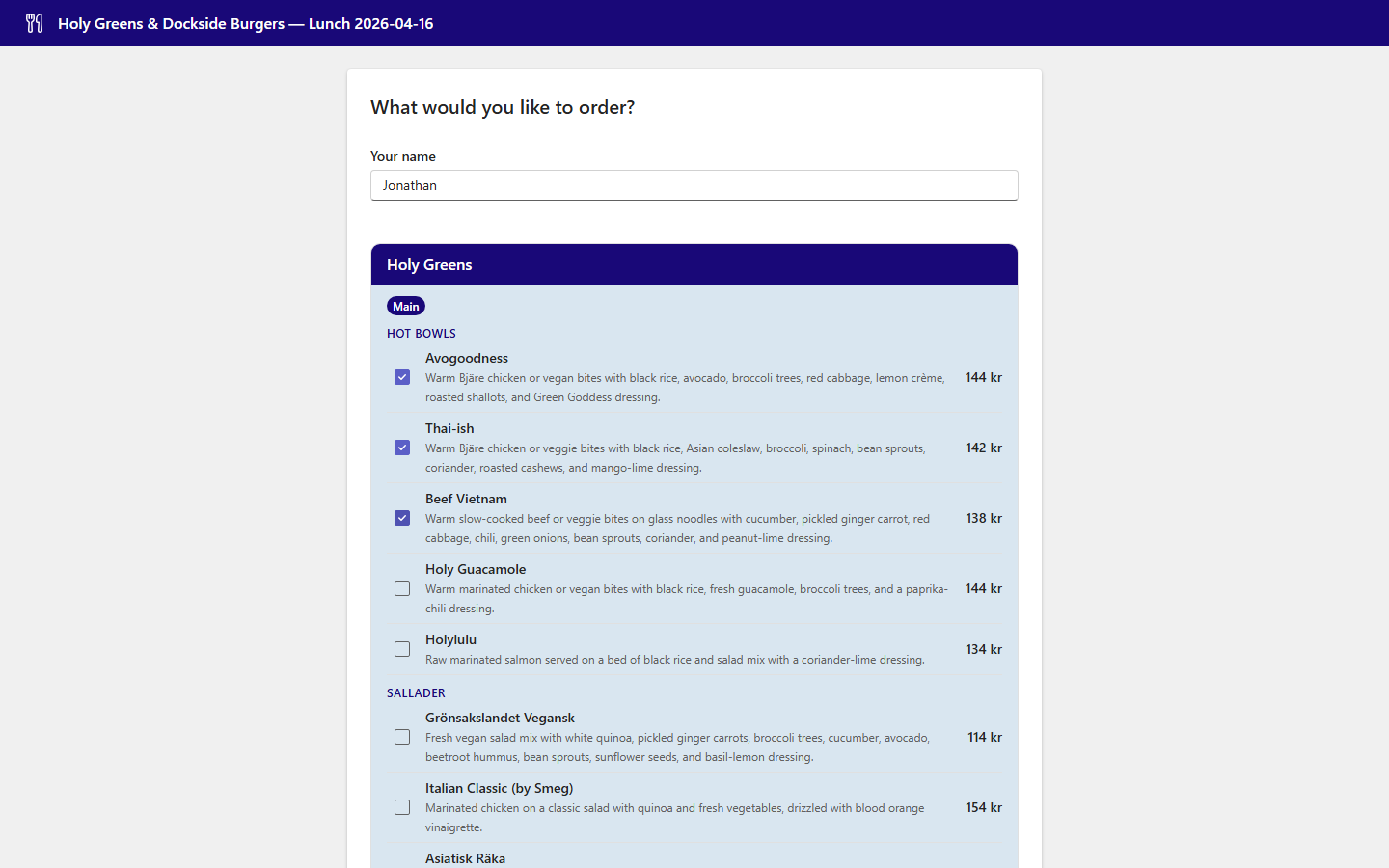Click the 138 kr price for Beef Vietnam

point(984,518)
